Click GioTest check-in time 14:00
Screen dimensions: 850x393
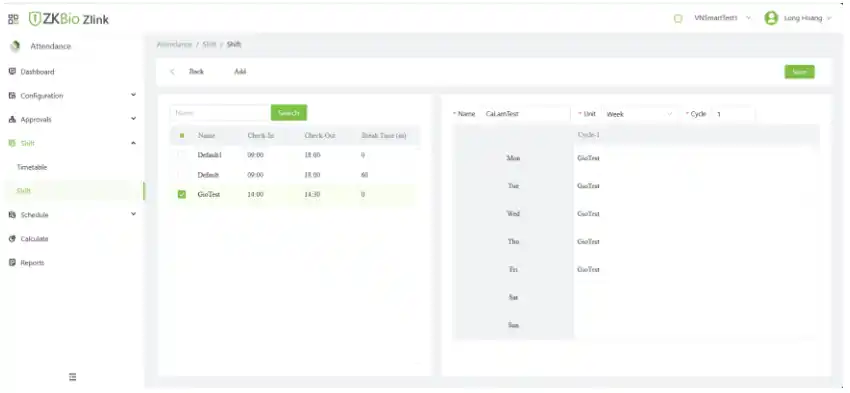[x=255, y=195]
